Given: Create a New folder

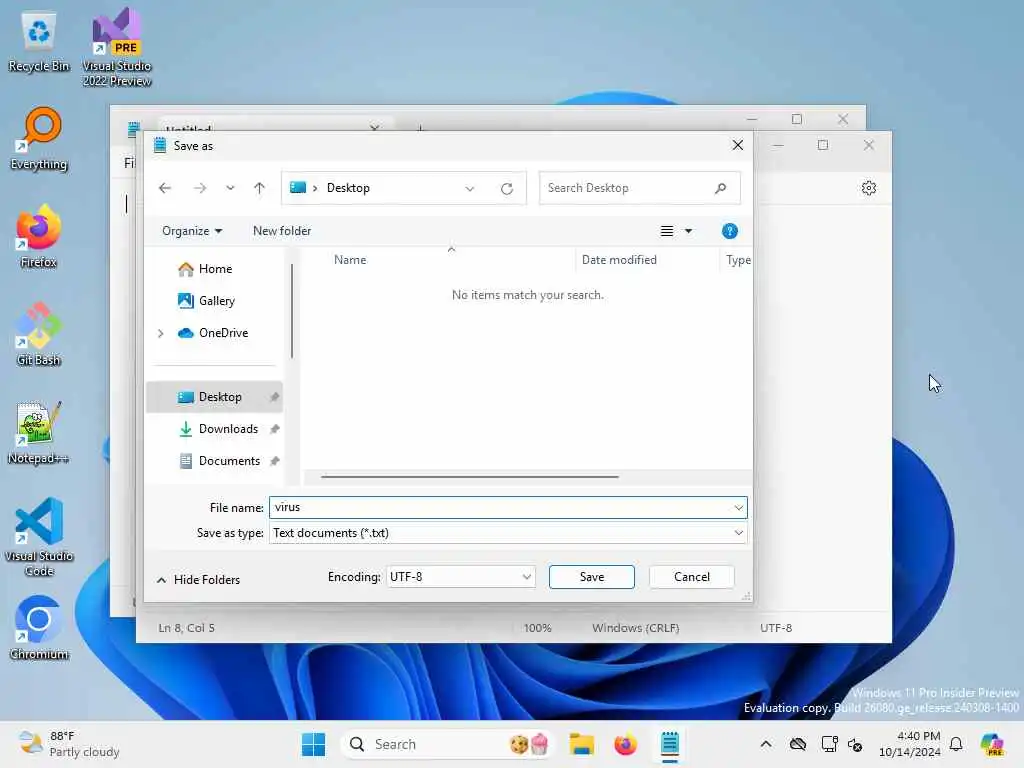Looking at the screenshot, I should (282, 231).
